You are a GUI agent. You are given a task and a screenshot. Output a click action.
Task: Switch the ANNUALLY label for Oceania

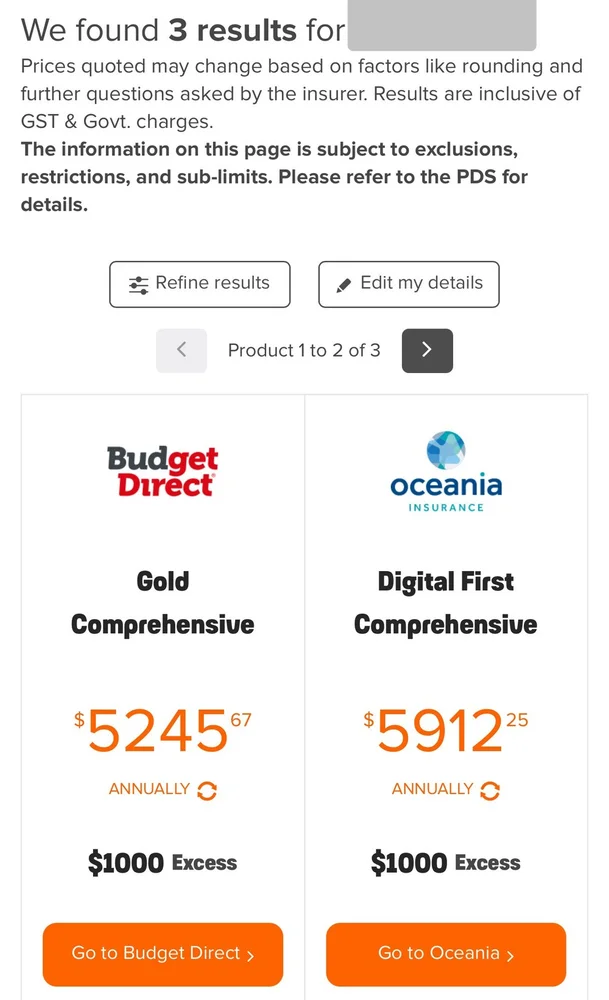click(431, 789)
